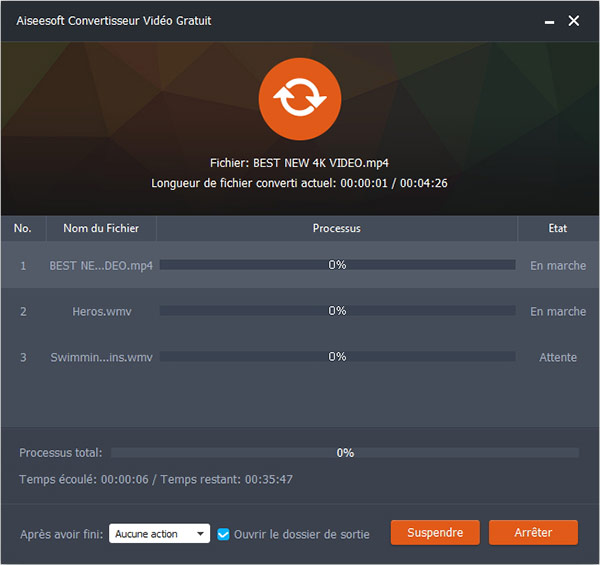Image resolution: width=600 pixels, height=565 pixels.
Task: Click progress bar for Heros.wmv
Action: pos(338,311)
